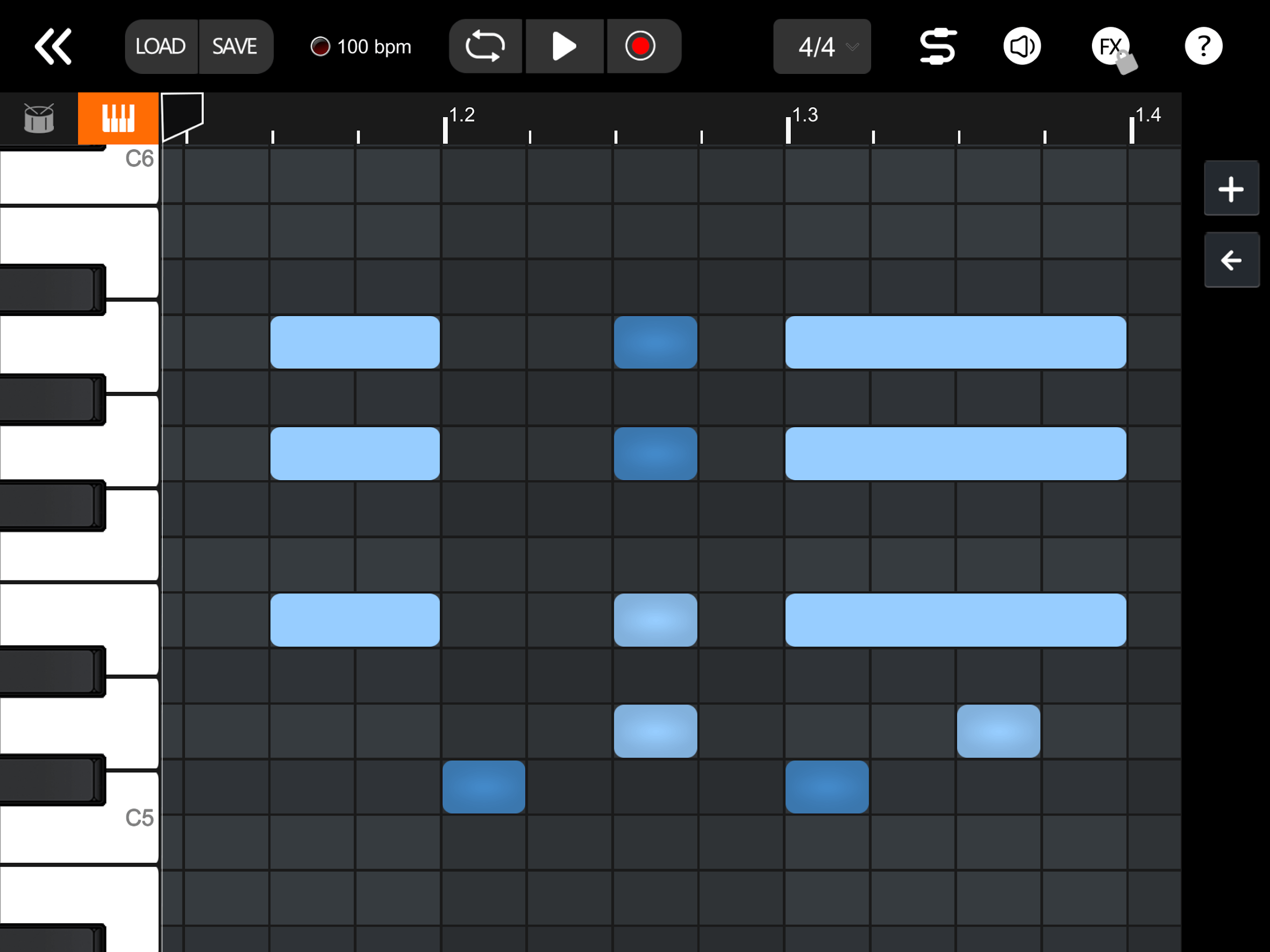
Task: Click the double-chevron back icon
Action: 54,47
